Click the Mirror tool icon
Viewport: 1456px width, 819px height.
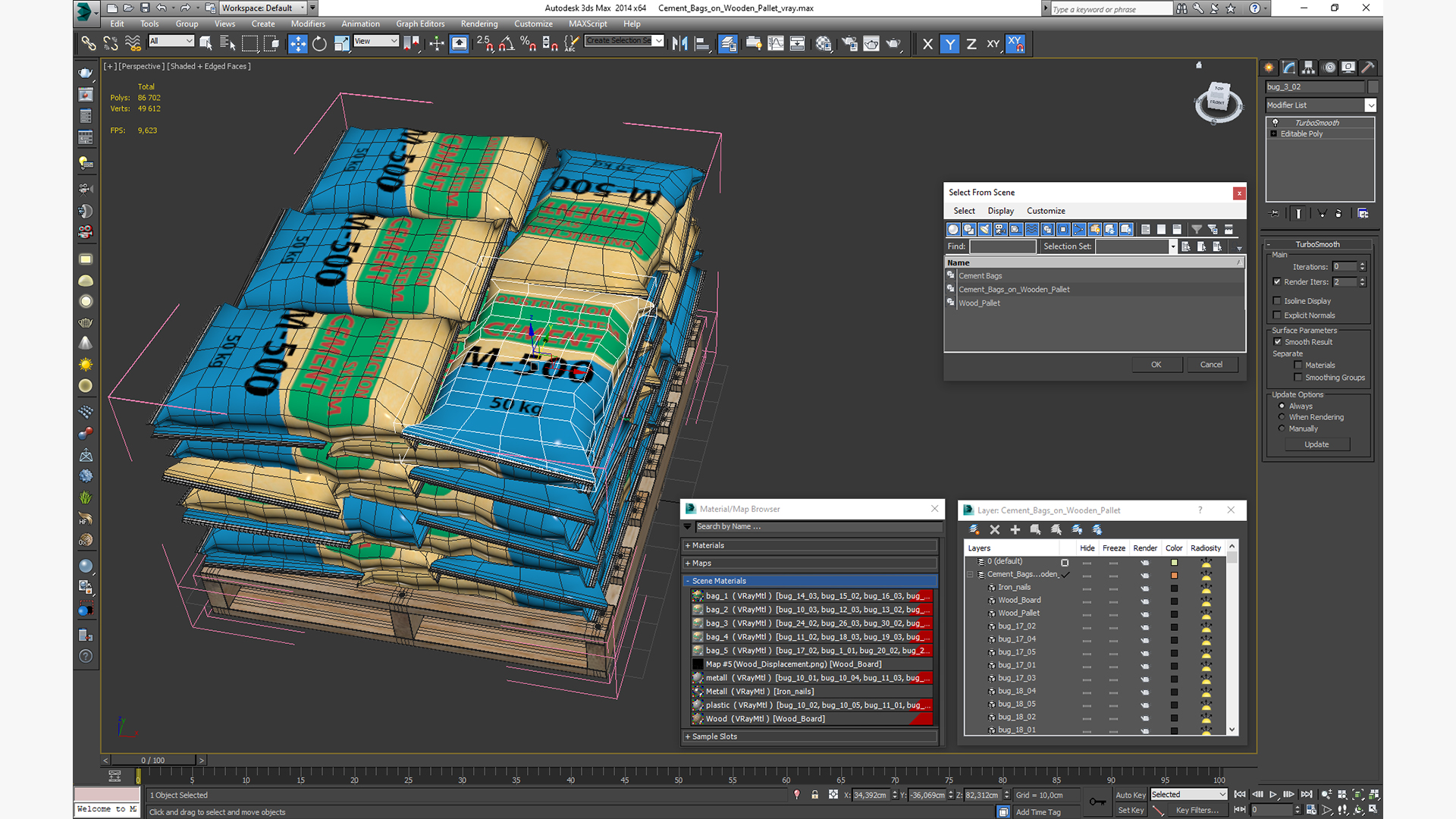[x=679, y=44]
